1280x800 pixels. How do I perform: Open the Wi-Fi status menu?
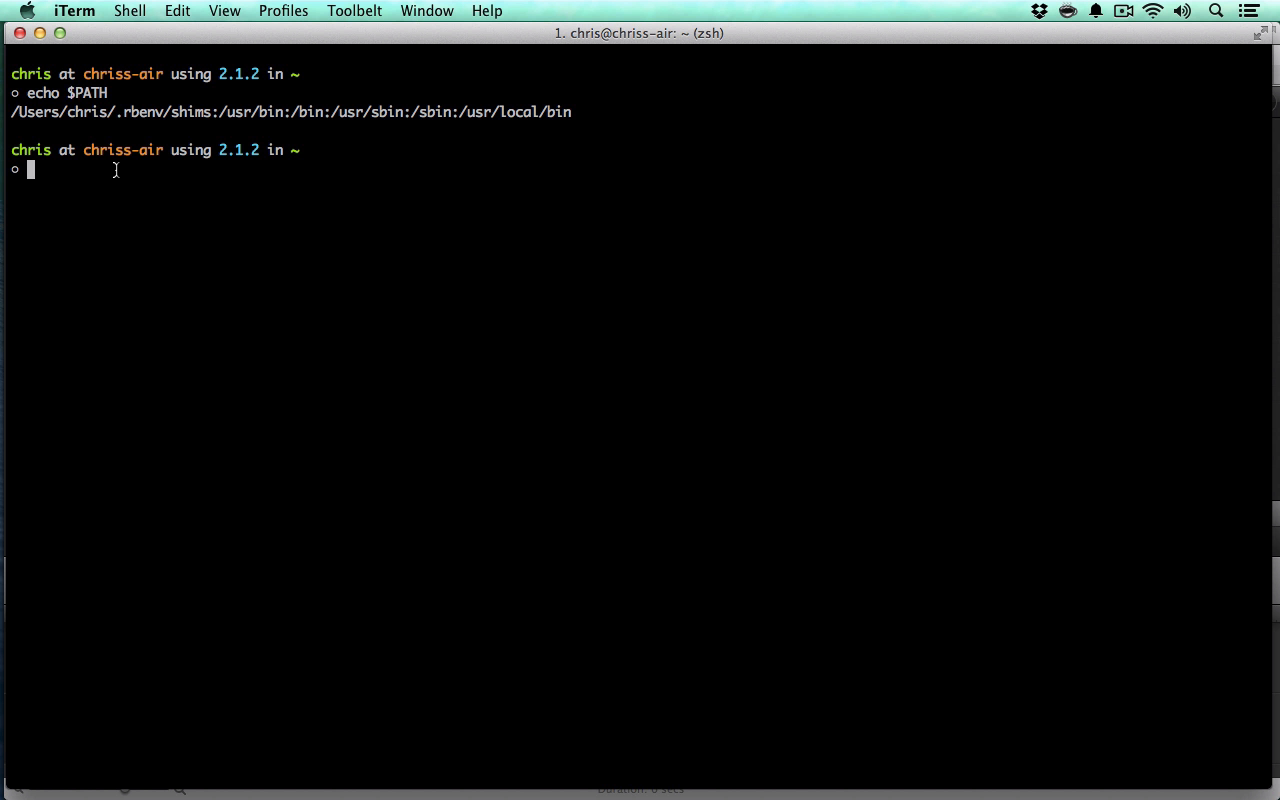(x=1153, y=11)
